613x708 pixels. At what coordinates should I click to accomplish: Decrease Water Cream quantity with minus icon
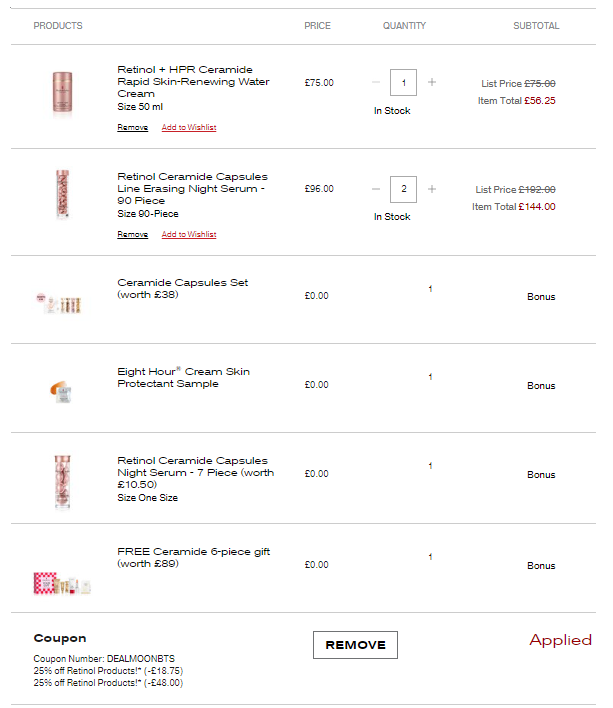(376, 82)
